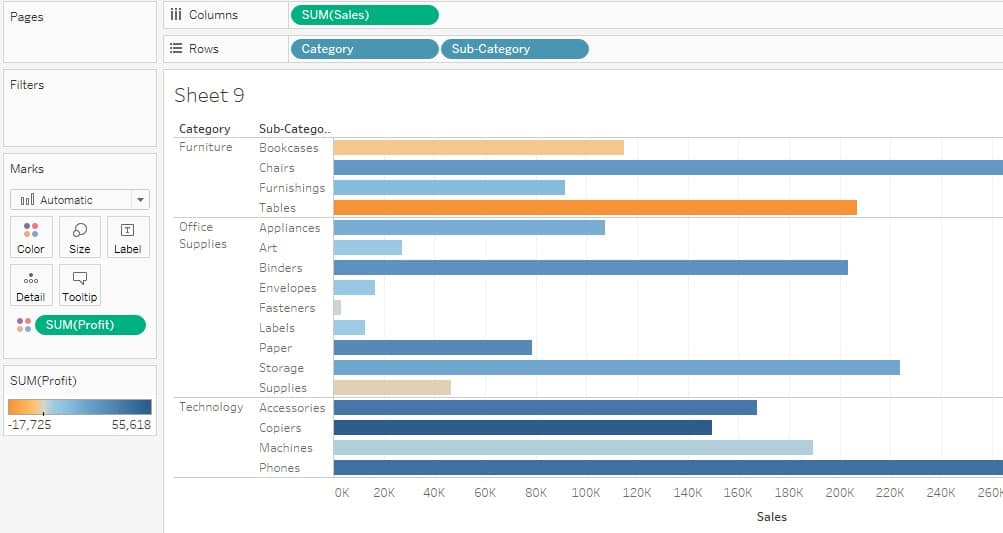Click the Sub-Category column header
This screenshot has height=533, width=1003.
coord(294,129)
